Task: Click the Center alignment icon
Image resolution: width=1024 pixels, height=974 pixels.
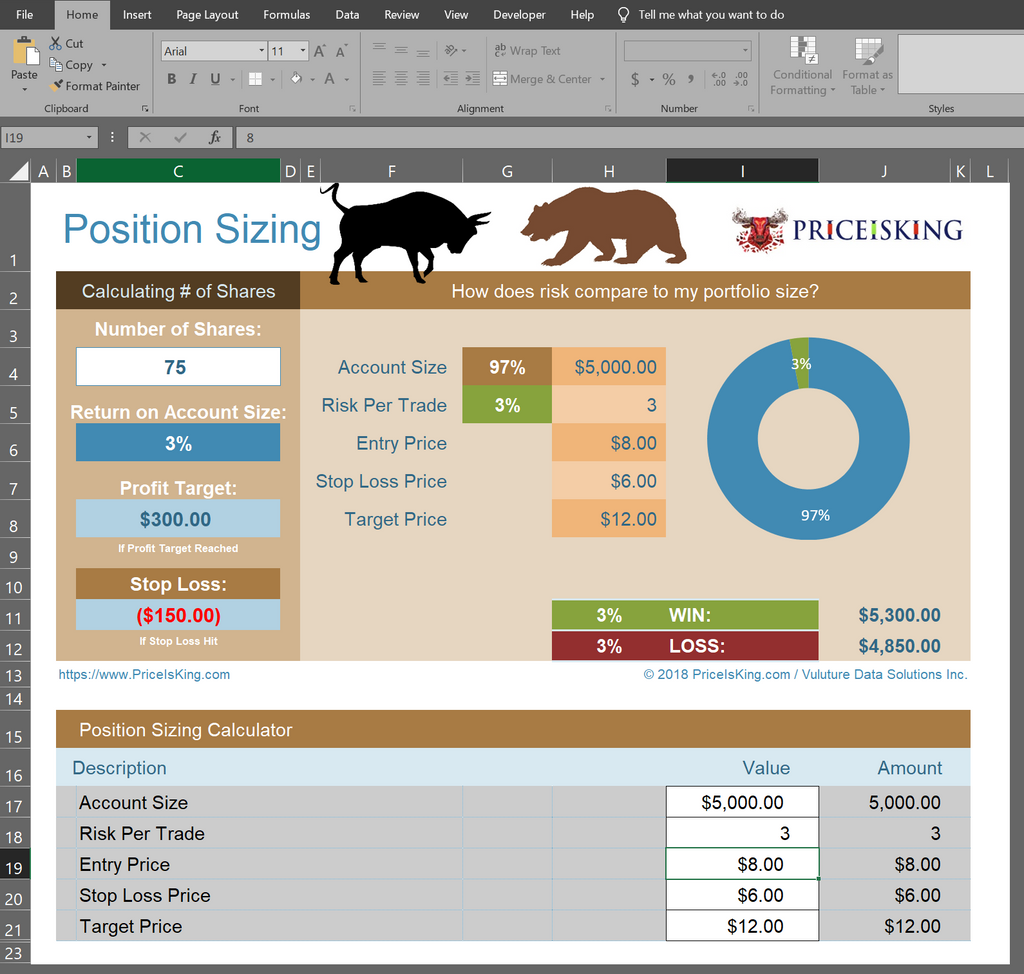Action: click(401, 79)
